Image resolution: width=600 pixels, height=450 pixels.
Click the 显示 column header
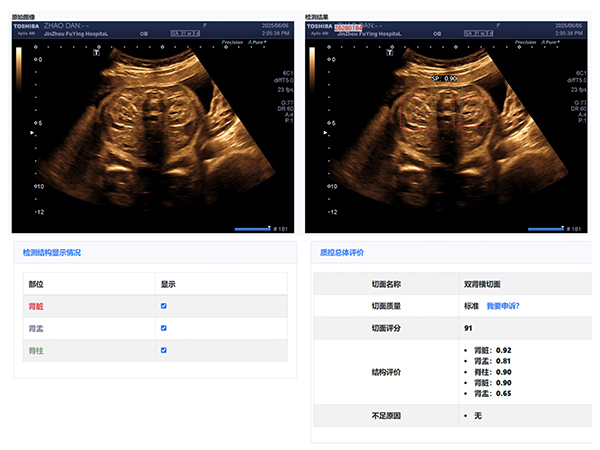click(x=168, y=284)
